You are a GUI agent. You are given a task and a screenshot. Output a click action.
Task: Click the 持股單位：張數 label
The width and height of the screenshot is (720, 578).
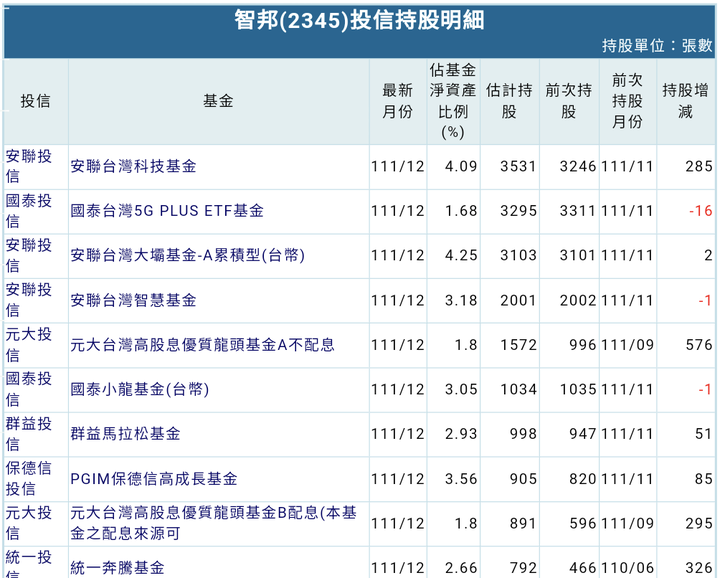[657, 45]
